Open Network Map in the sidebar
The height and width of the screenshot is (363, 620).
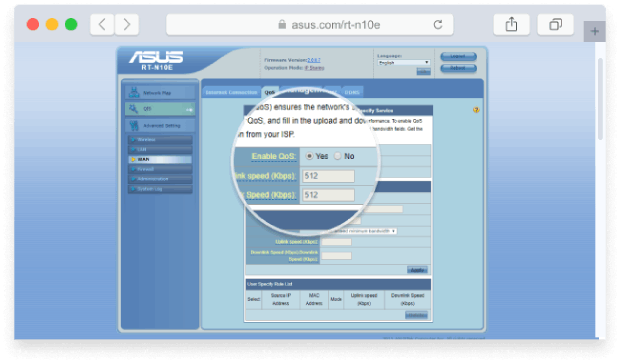point(160,93)
